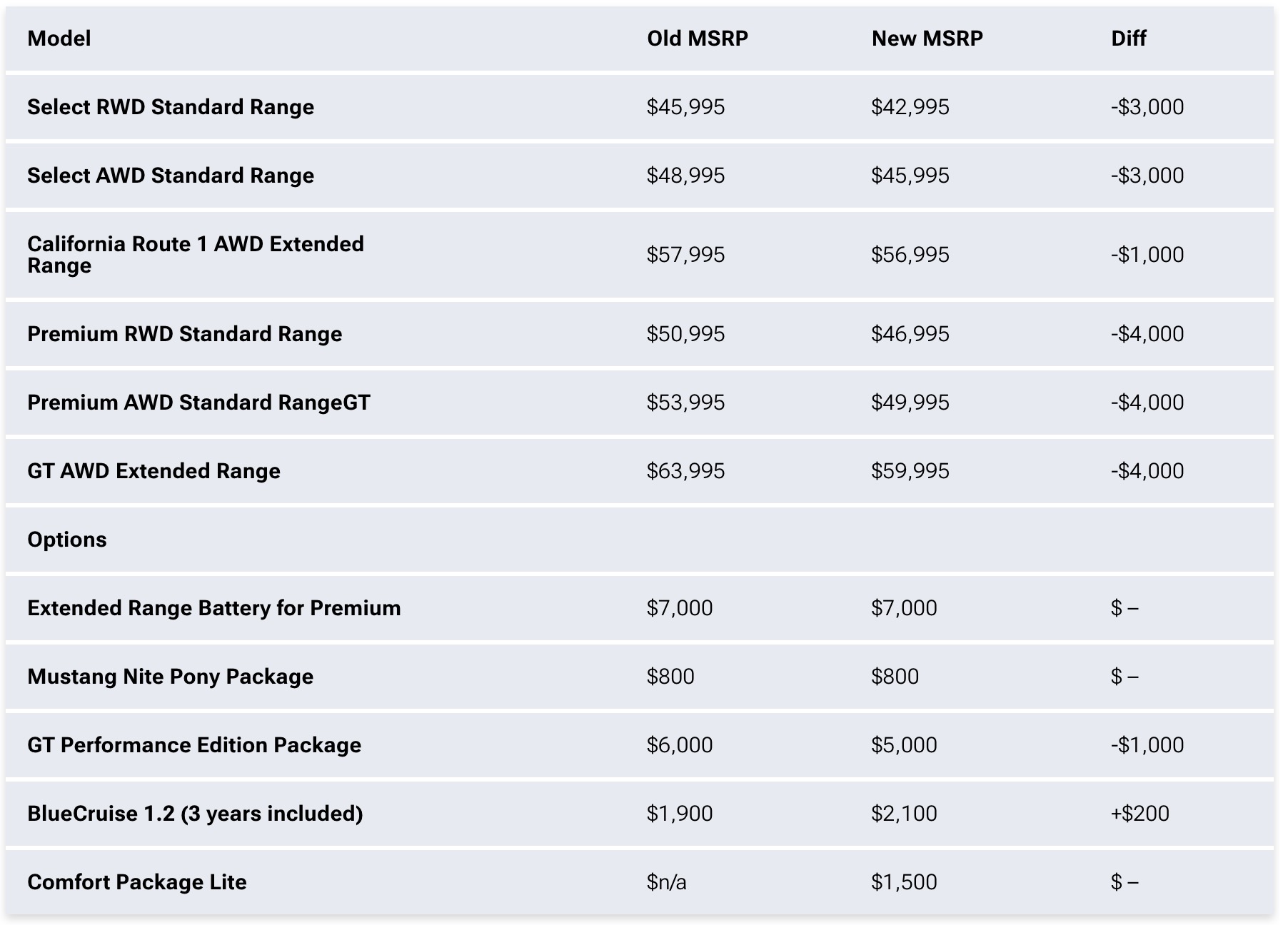This screenshot has width=1288, height=925.
Task: Click the New MSRP column header
Action: pos(927,39)
